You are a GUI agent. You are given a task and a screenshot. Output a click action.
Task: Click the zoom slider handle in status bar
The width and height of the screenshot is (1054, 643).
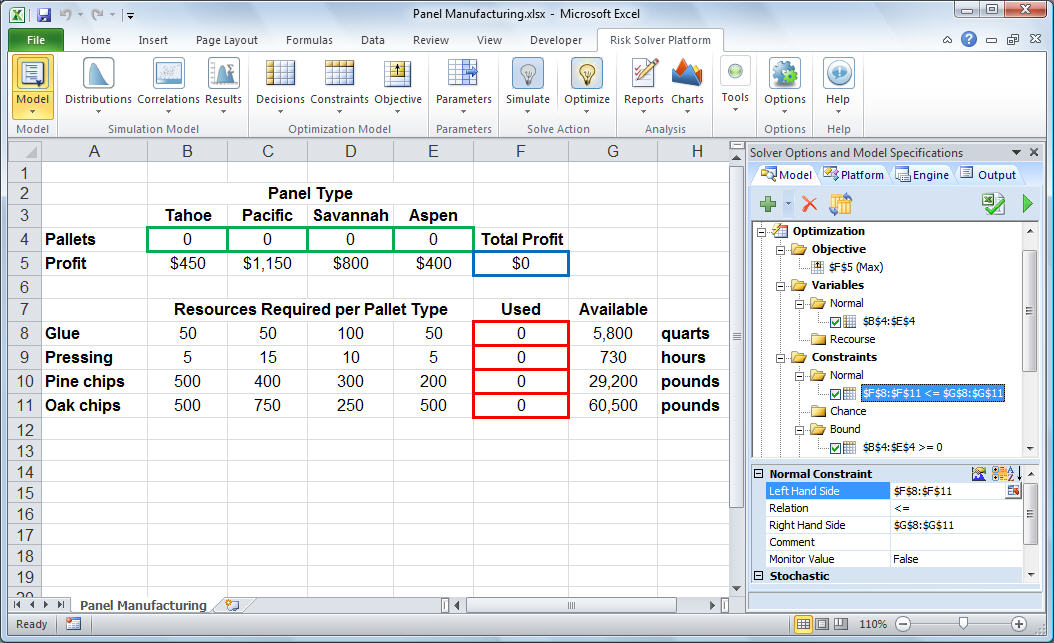click(963, 624)
